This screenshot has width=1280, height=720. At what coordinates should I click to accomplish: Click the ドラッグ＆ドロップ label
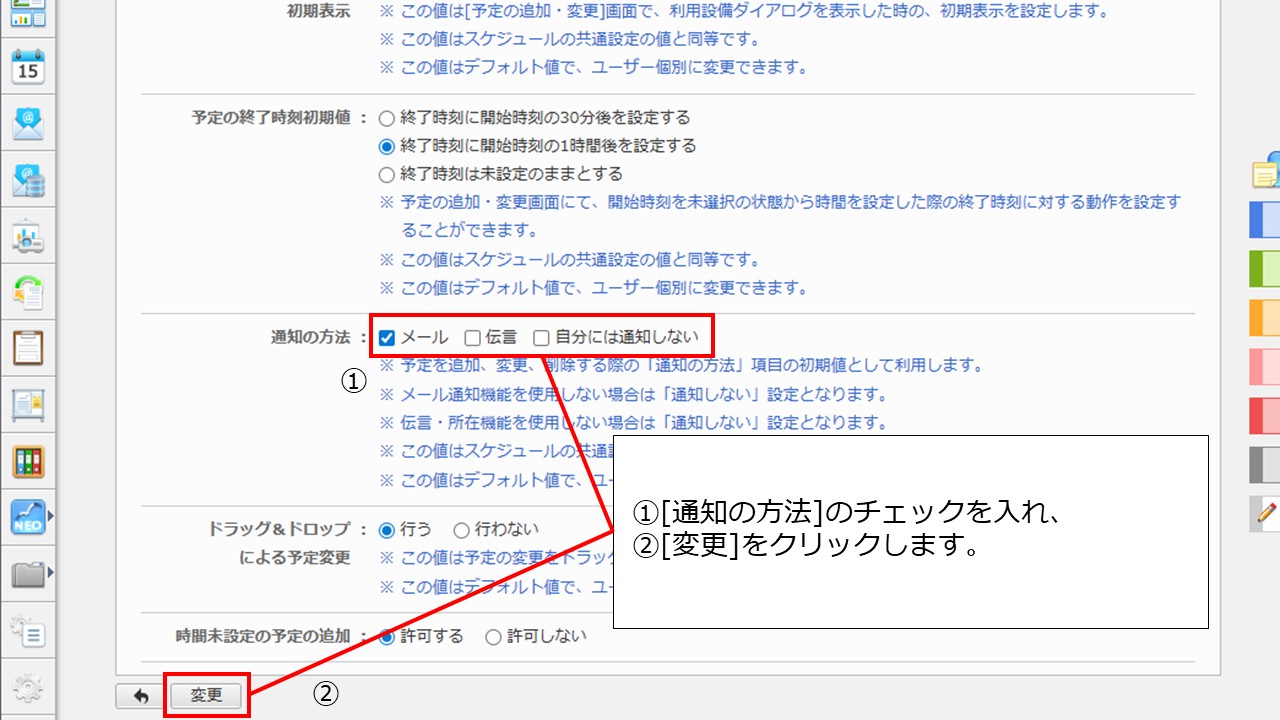[279, 530]
